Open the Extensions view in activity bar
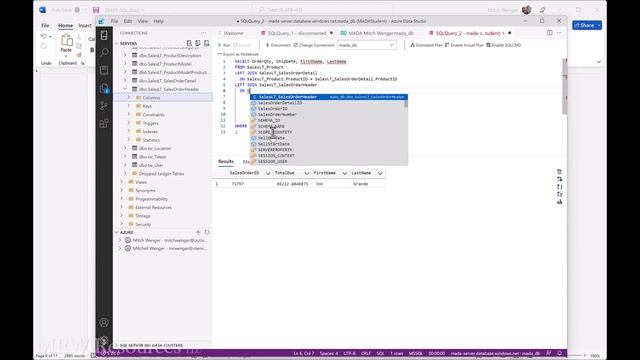Image resolution: width=640 pixels, height=360 pixels. click(x=104, y=123)
